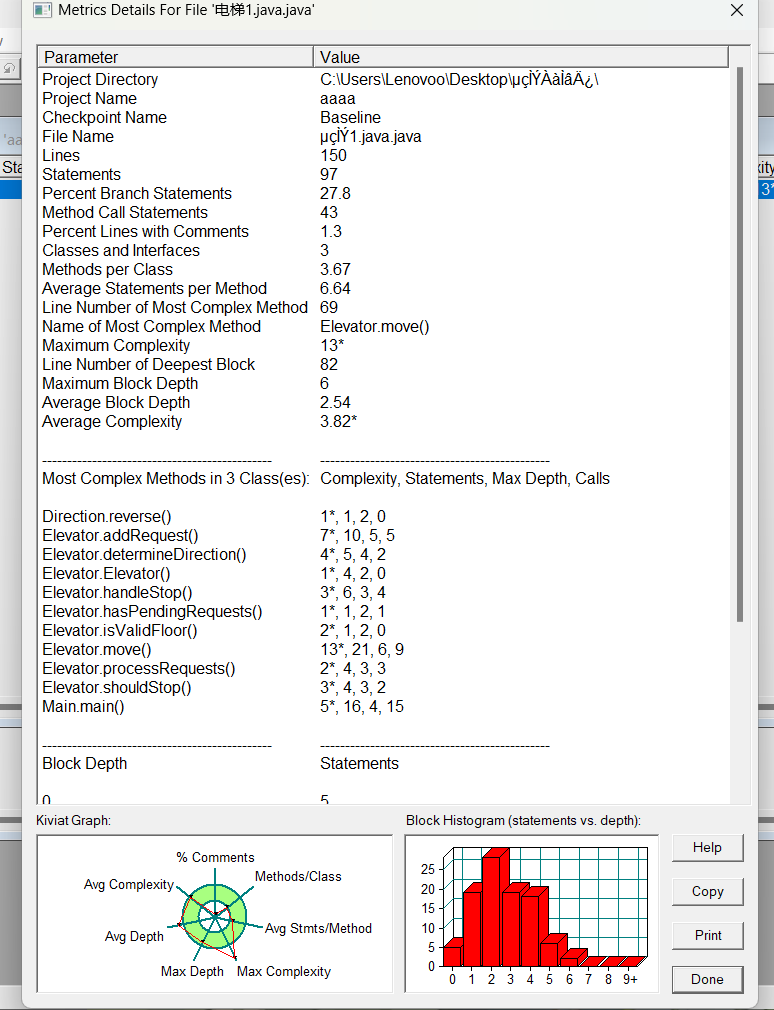Viewport: 774px width, 1010px height.
Task: Click Maximum Block Depth row
Action: tap(383, 383)
